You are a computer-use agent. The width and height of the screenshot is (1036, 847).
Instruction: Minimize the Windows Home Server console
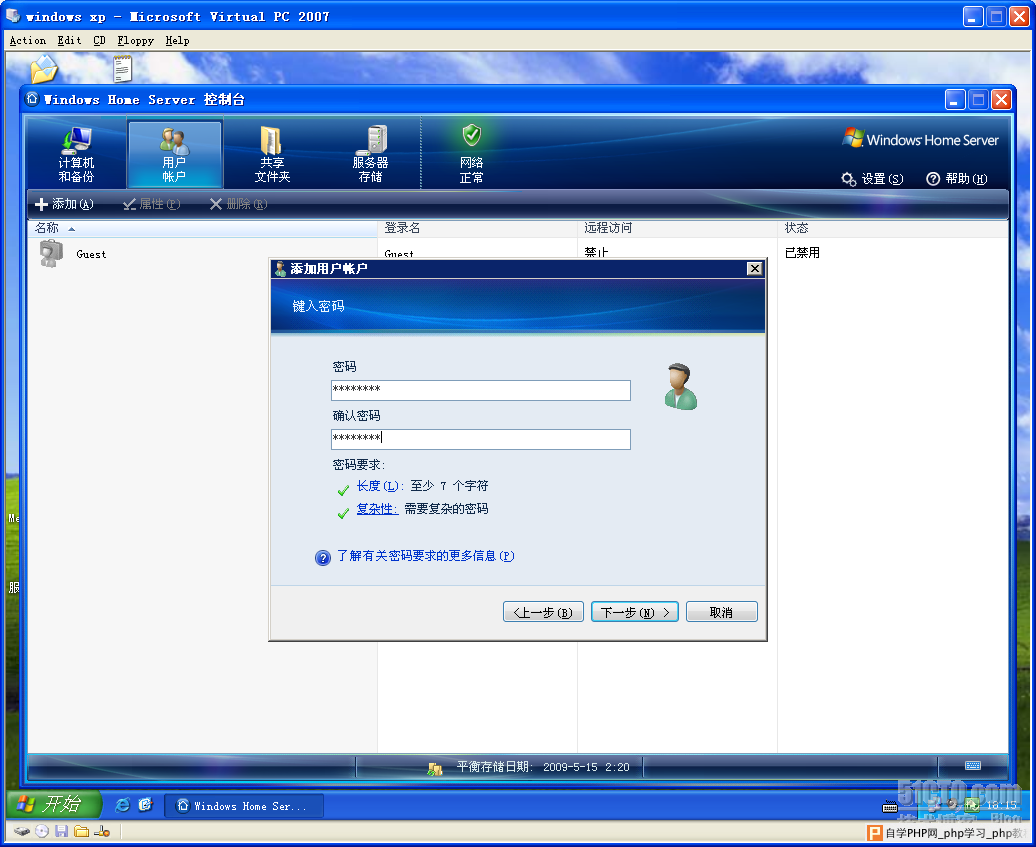click(955, 100)
